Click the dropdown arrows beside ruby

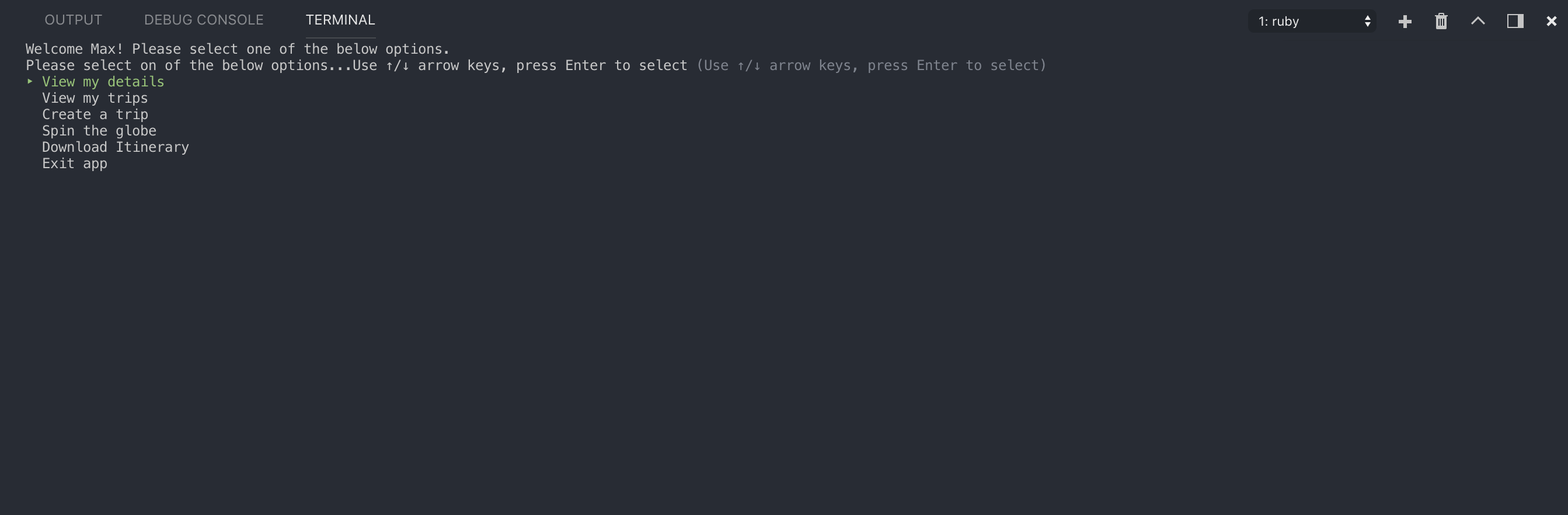[1367, 21]
